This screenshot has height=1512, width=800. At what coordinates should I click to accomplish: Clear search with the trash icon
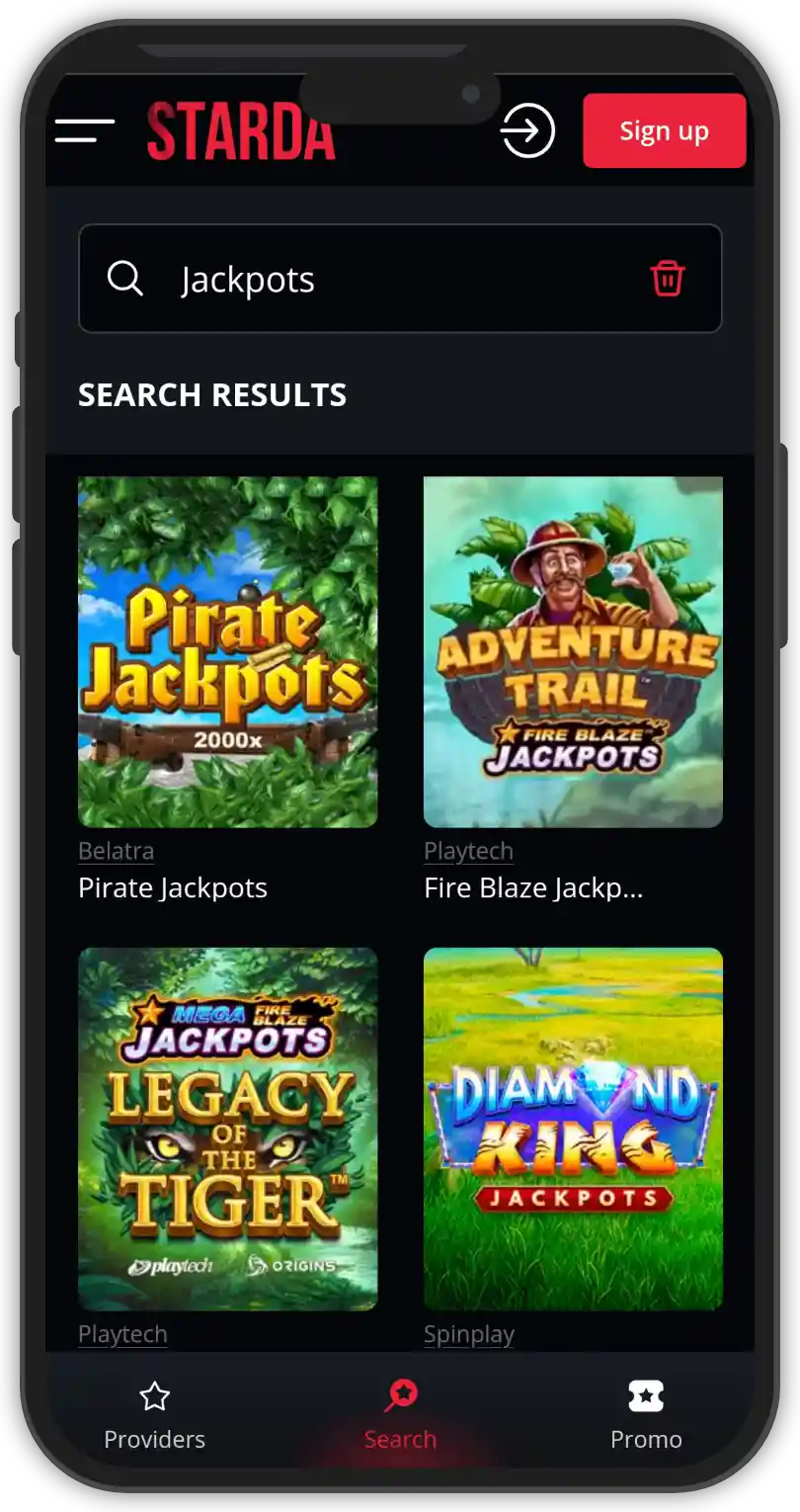pyautogui.click(x=668, y=279)
